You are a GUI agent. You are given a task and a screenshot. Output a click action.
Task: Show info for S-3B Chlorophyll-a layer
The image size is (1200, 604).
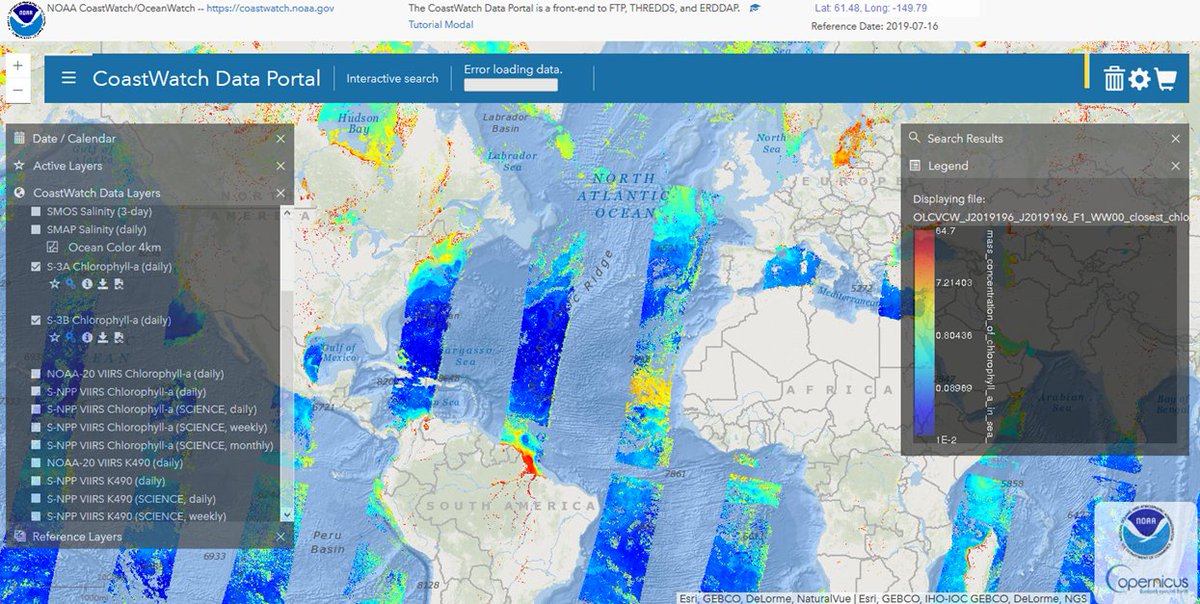[x=87, y=337]
